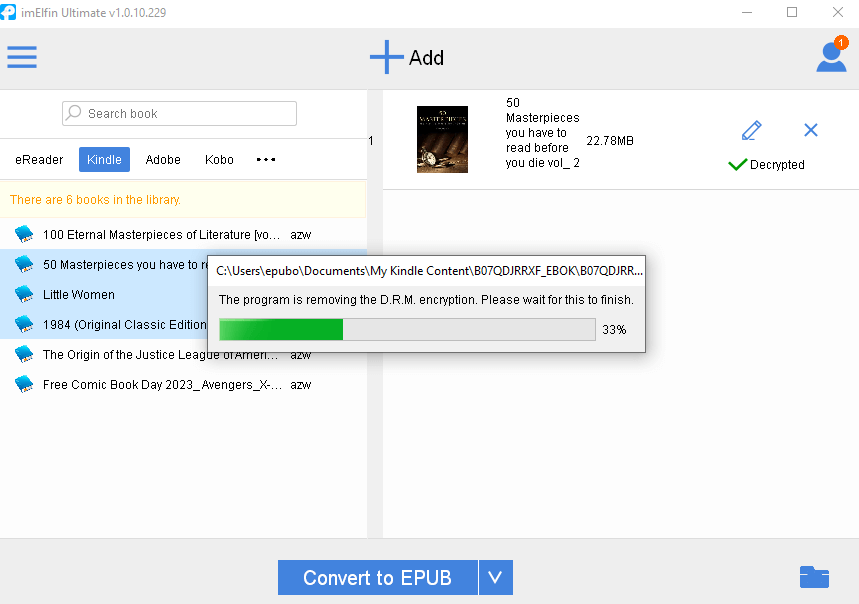859x604 pixels.
Task: Click the 50 Masterpieces cover thumbnail
Action: (442, 139)
